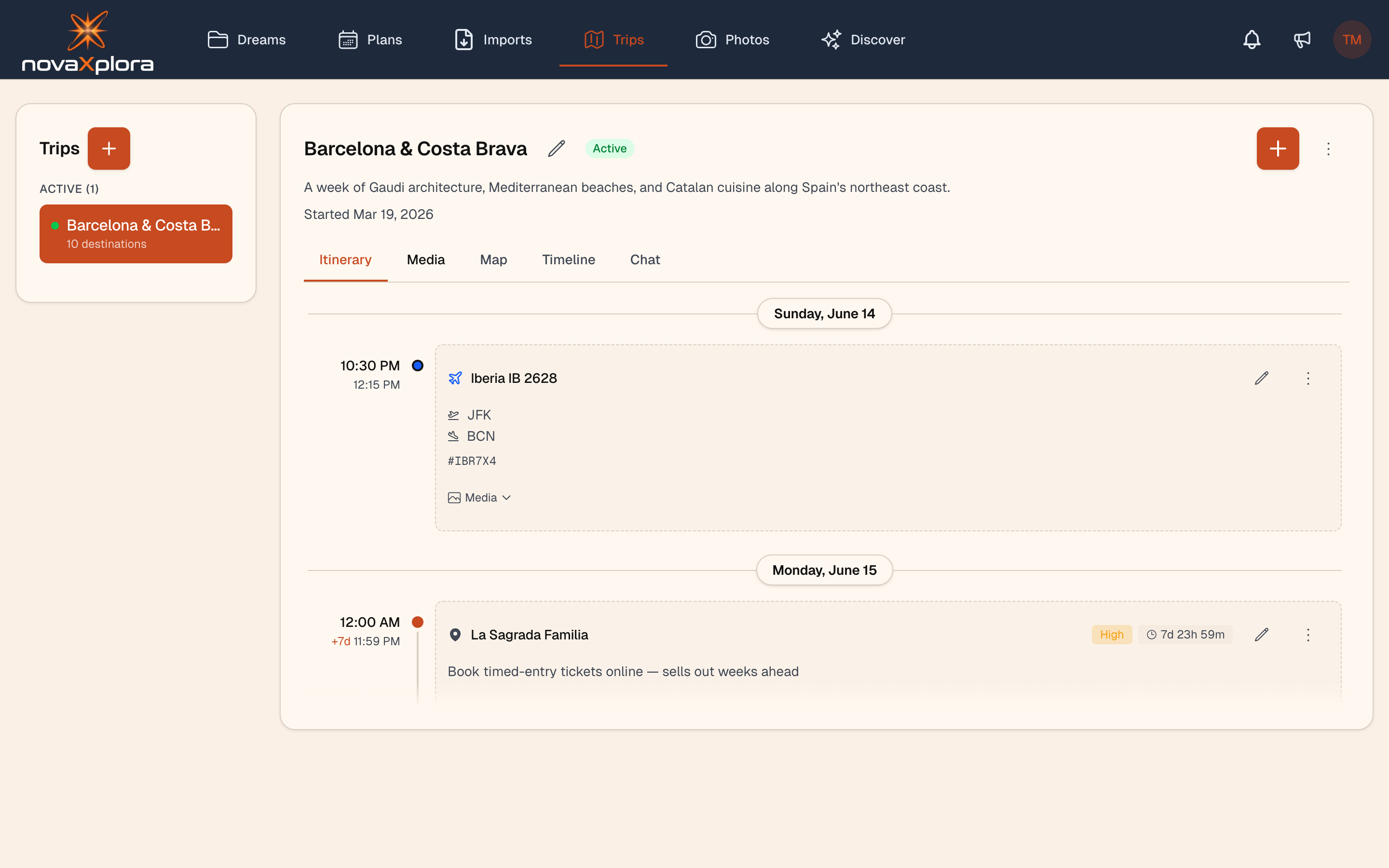This screenshot has height=868, width=1389.
Task: Switch to the Timeline tab
Action: point(568,260)
